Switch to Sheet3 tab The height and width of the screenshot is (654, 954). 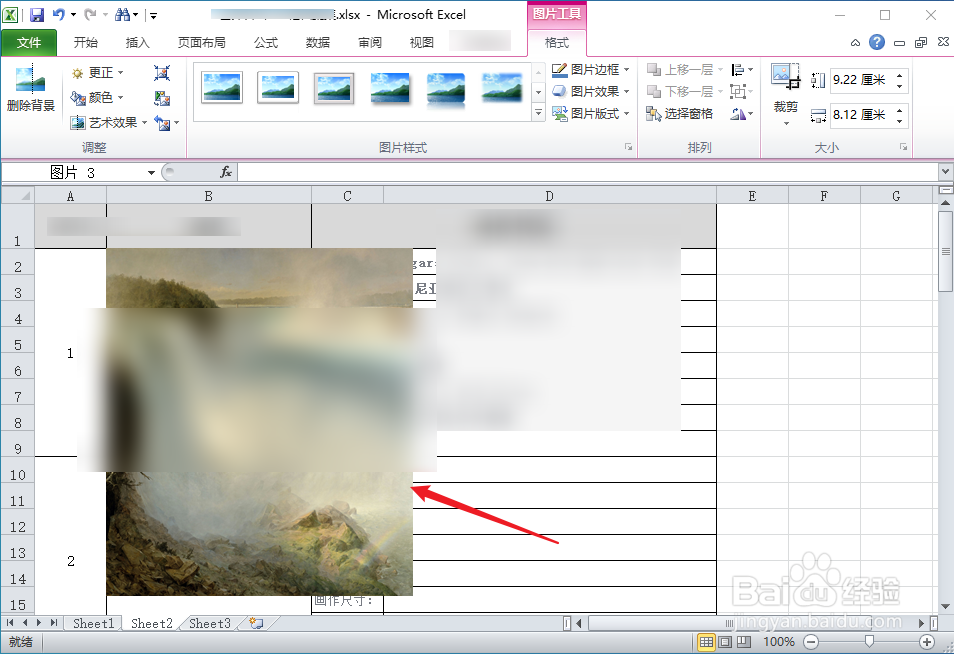tap(210, 624)
